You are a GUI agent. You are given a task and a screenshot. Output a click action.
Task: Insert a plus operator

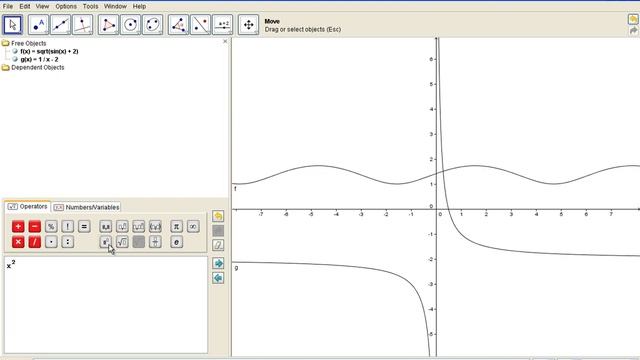(18, 227)
